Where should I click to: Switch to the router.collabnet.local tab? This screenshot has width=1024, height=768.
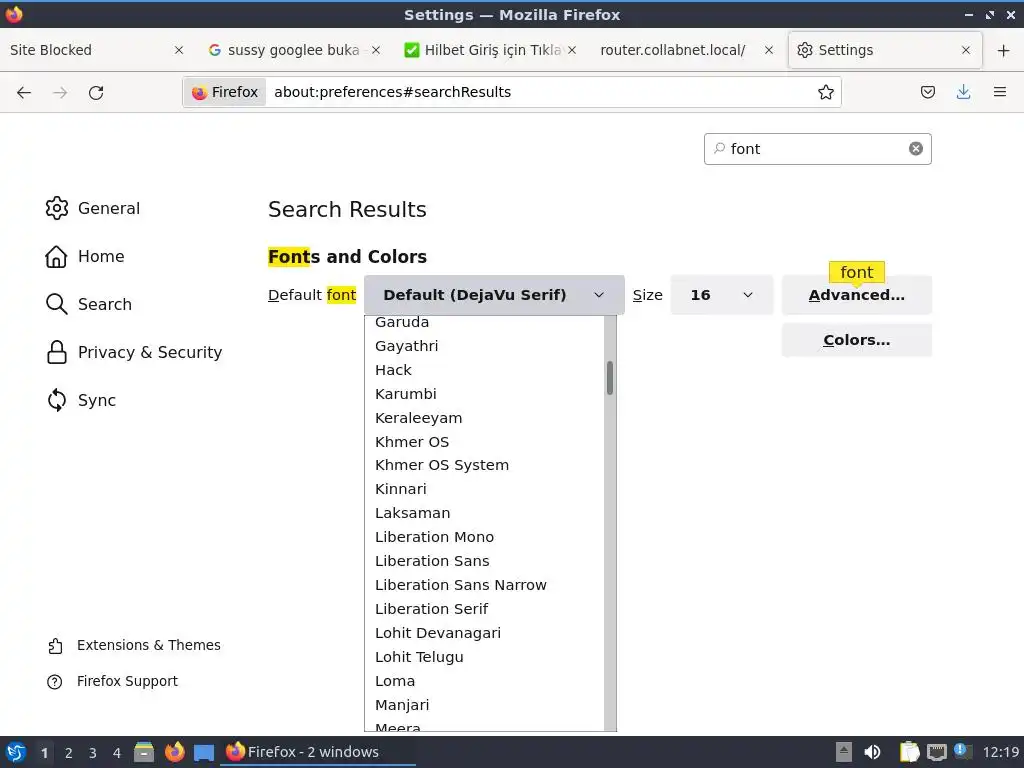[x=687, y=50]
